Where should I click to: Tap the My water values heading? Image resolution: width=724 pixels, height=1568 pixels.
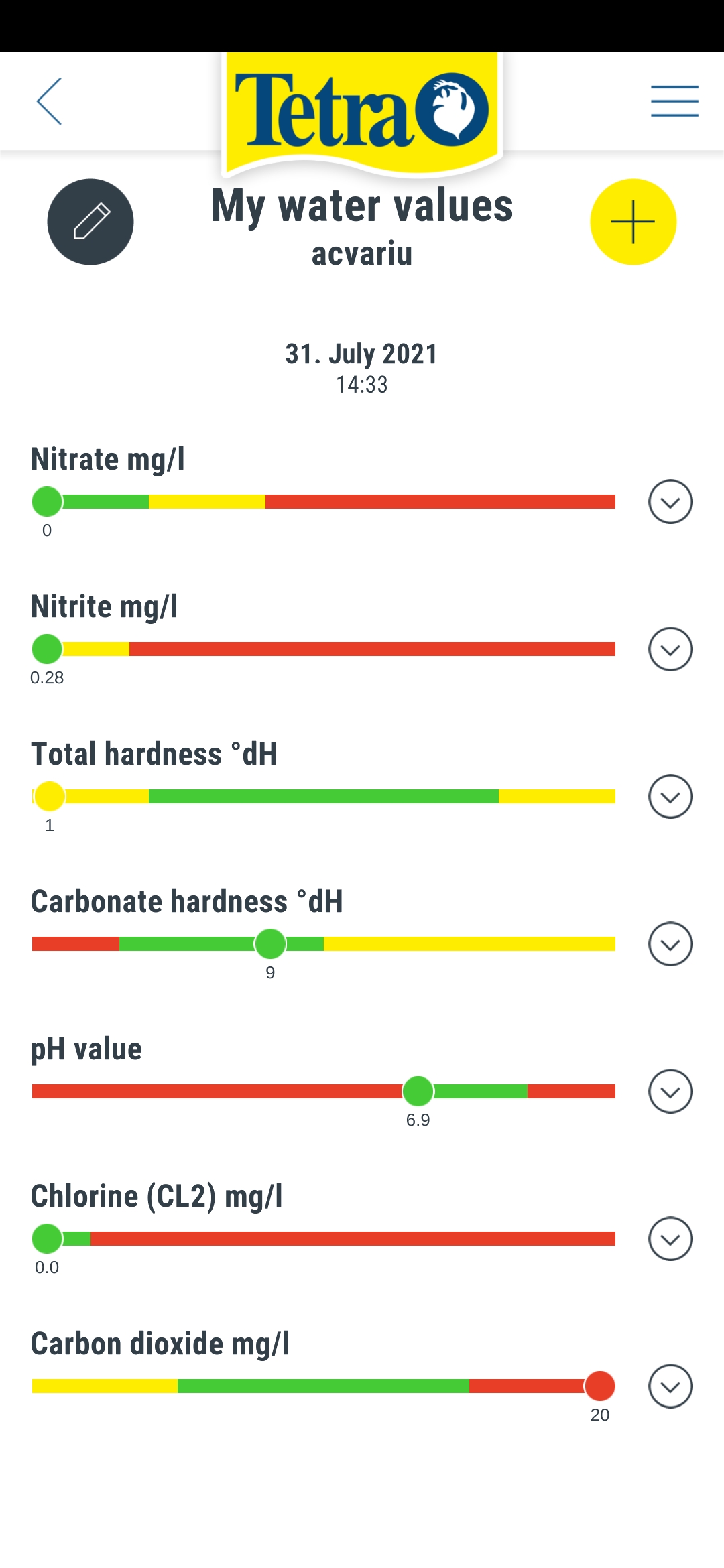pos(362,206)
